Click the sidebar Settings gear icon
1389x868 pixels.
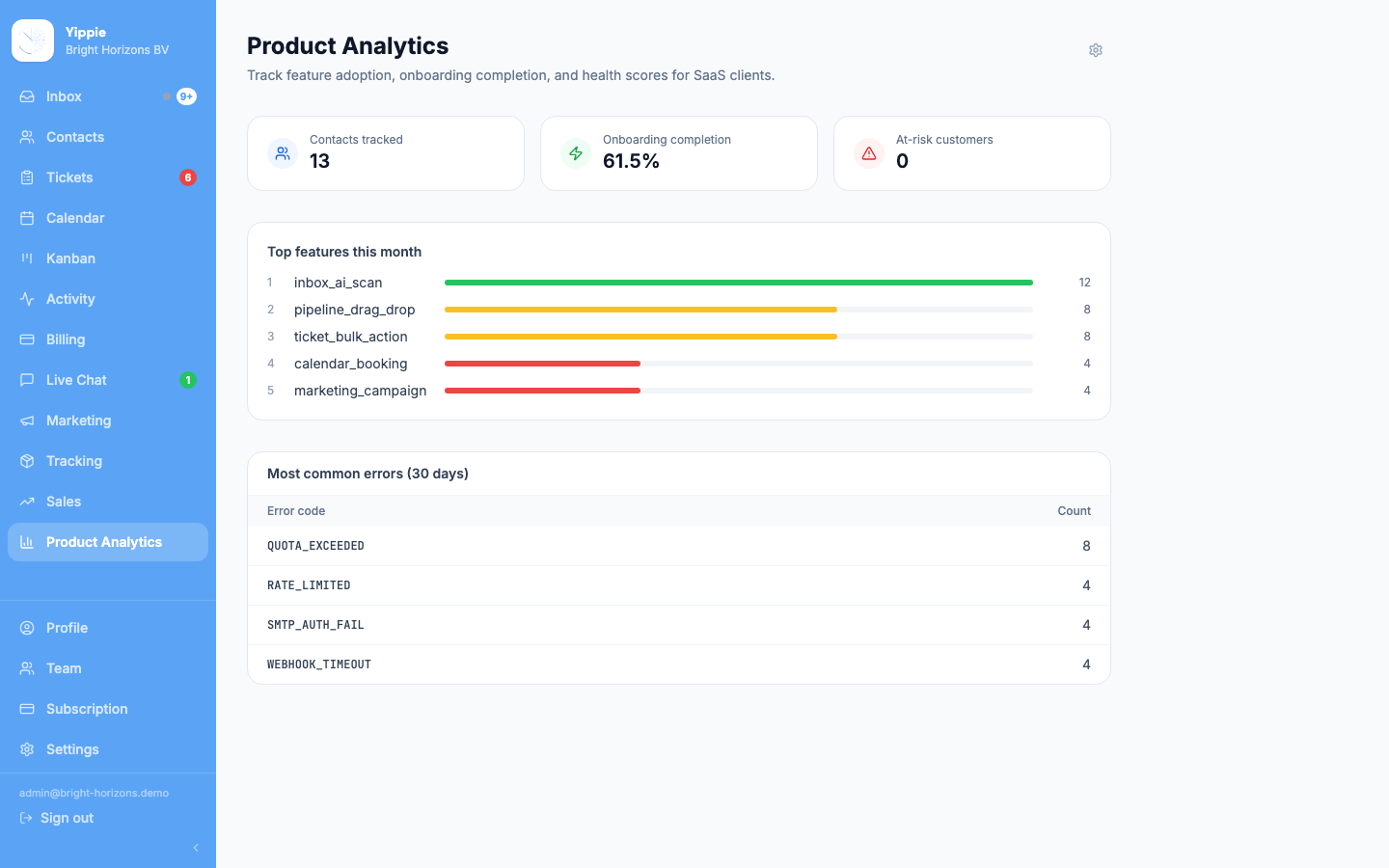click(x=27, y=749)
